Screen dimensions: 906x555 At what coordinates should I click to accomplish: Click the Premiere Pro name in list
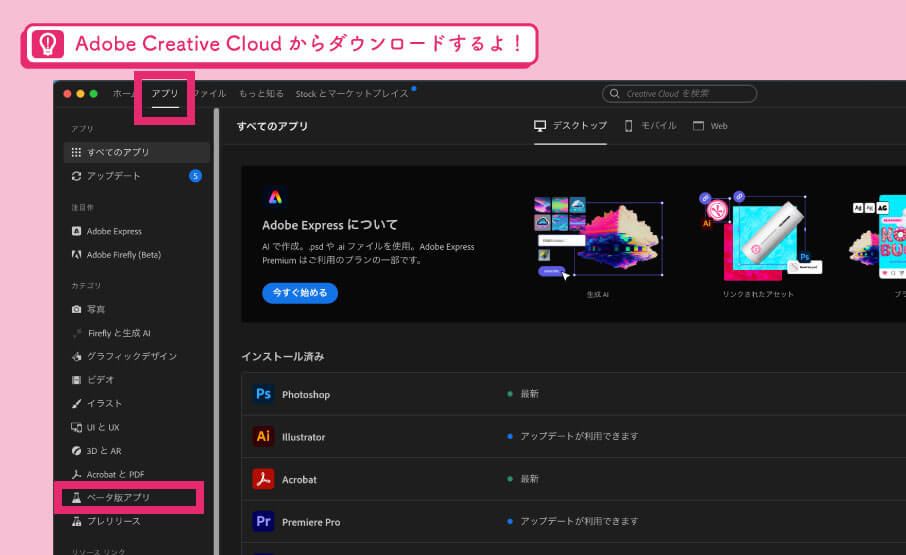311,522
